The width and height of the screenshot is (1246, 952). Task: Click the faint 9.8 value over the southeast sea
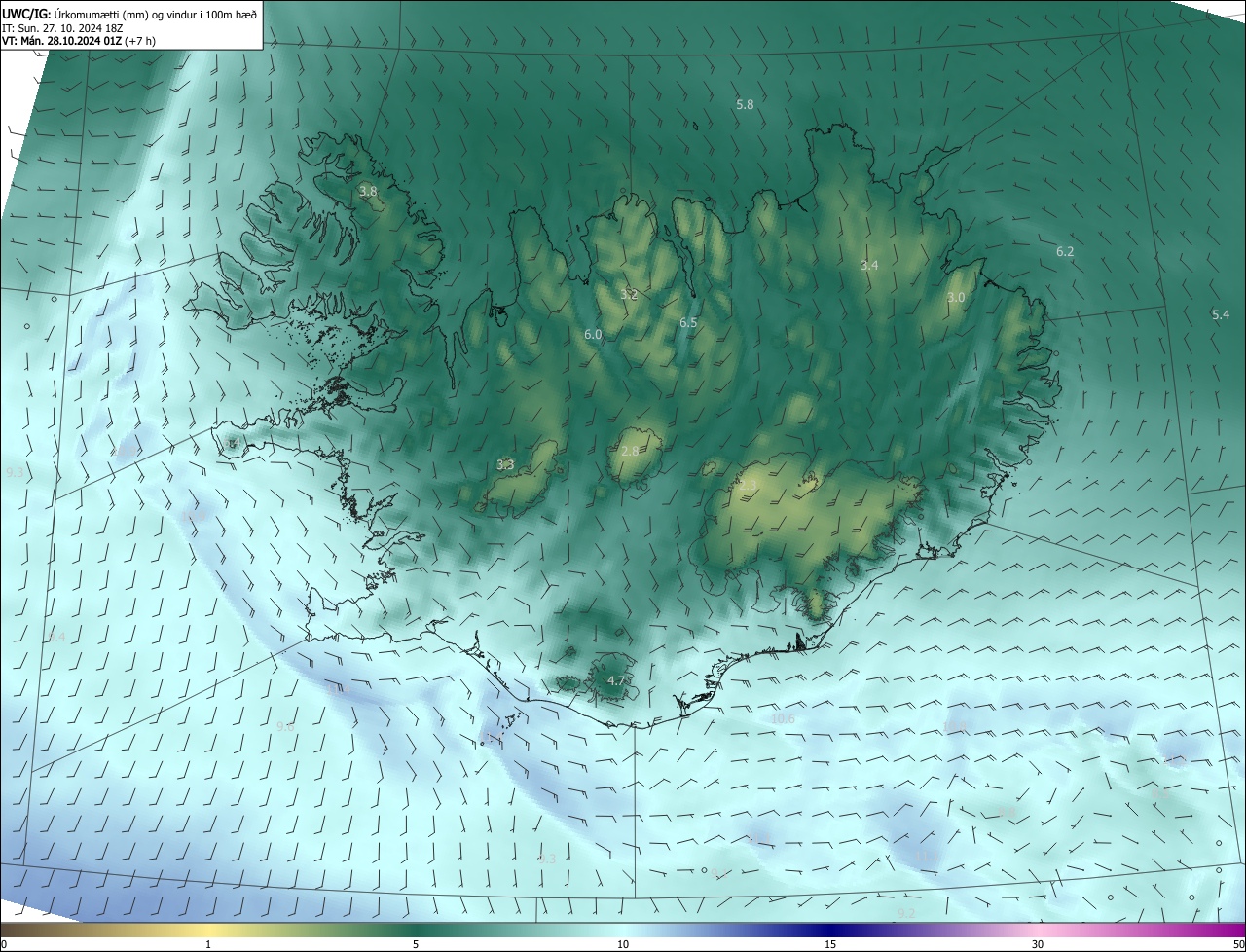tap(1007, 812)
